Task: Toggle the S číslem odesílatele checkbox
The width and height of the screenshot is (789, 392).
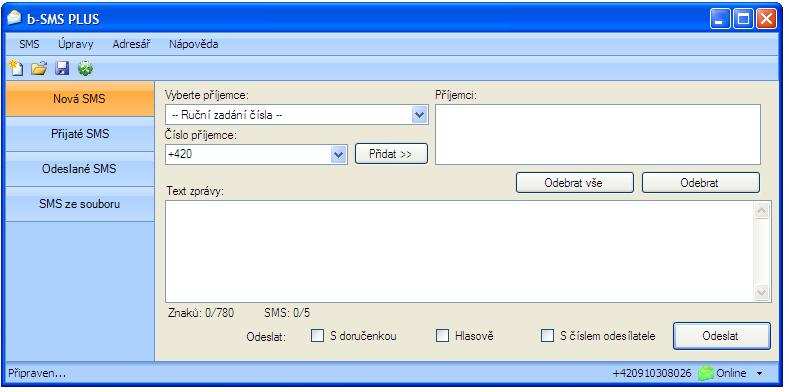Action: coord(547,336)
